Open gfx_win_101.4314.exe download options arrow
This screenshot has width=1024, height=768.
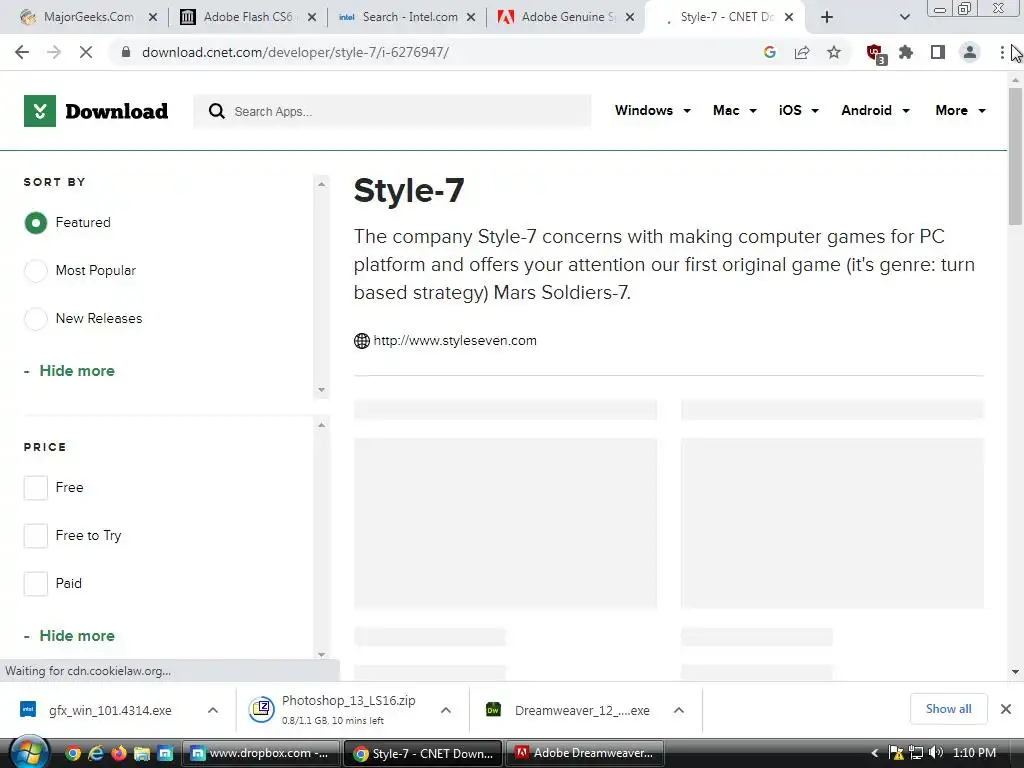(x=213, y=711)
